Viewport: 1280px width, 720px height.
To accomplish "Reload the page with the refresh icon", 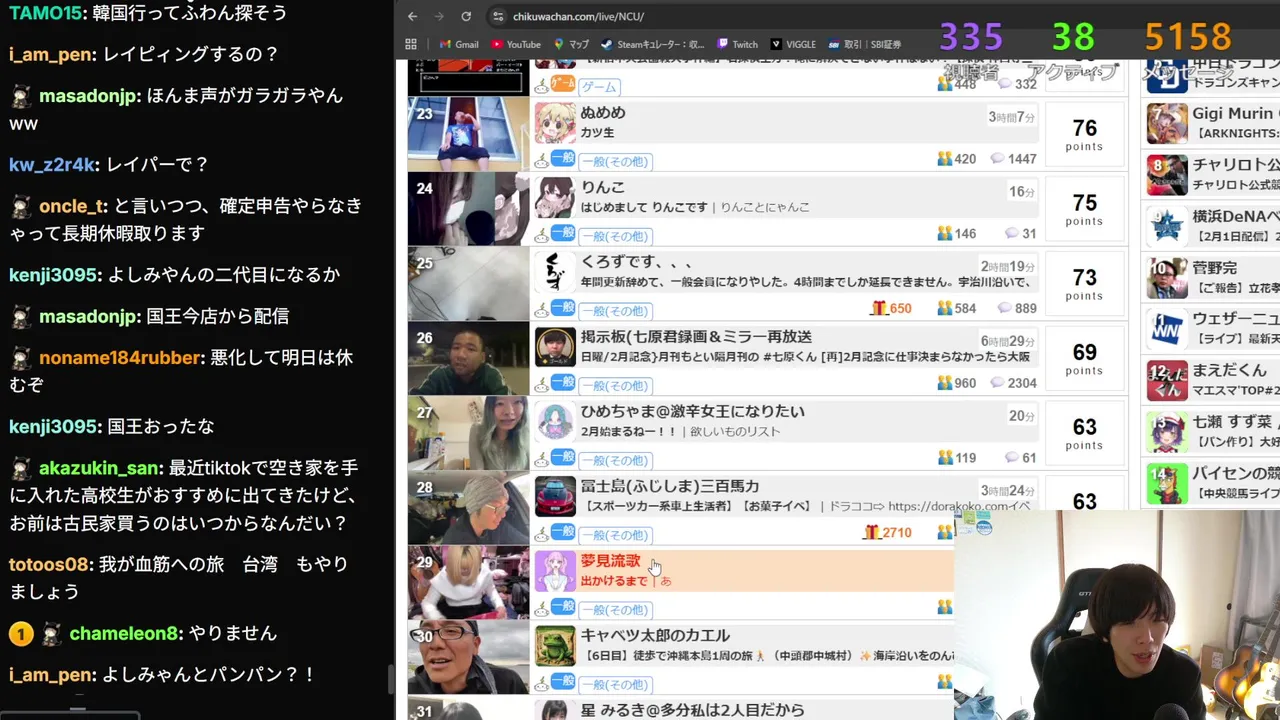I will pyautogui.click(x=466, y=16).
